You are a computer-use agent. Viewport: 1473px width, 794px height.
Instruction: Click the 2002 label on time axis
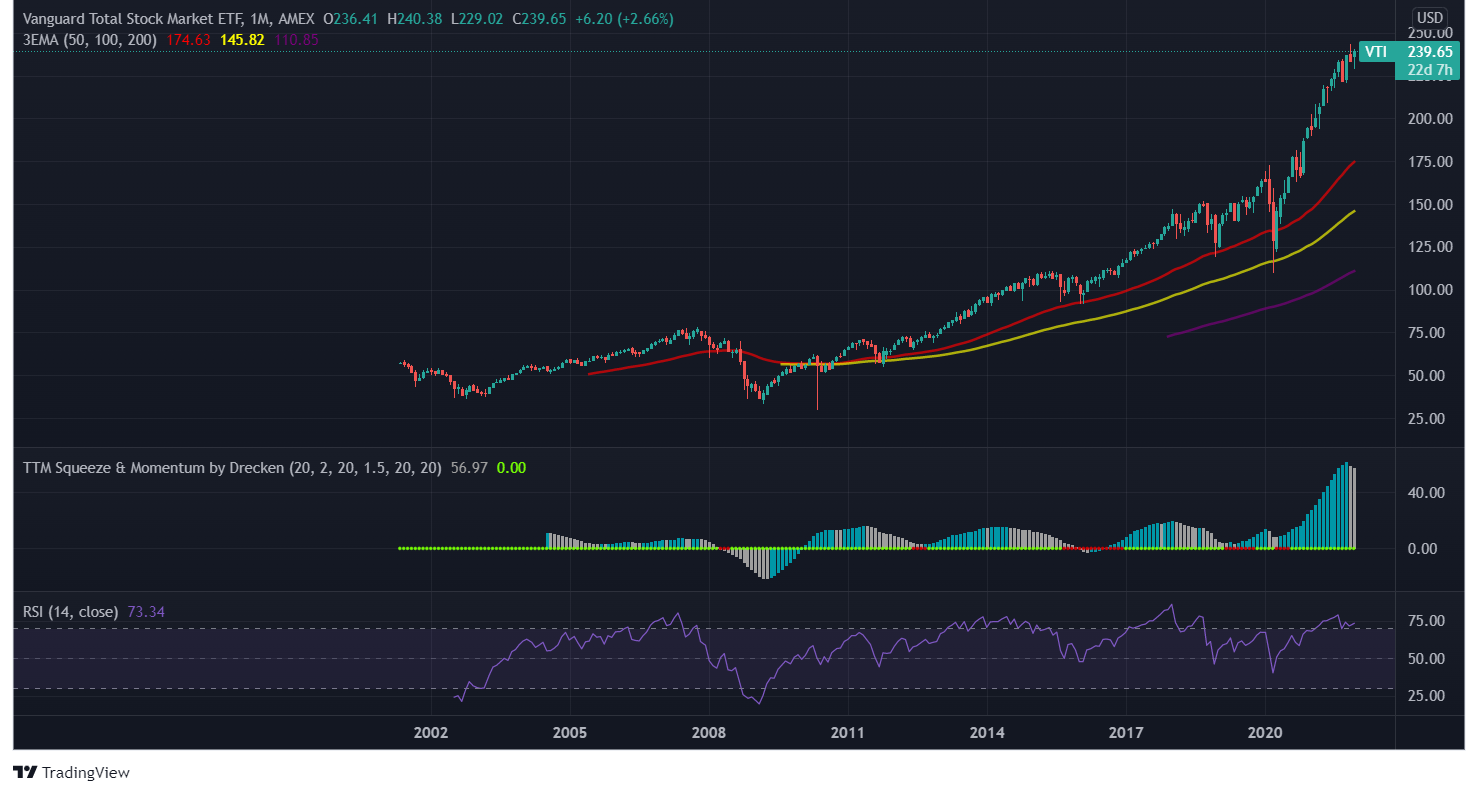(x=431, y=732)
